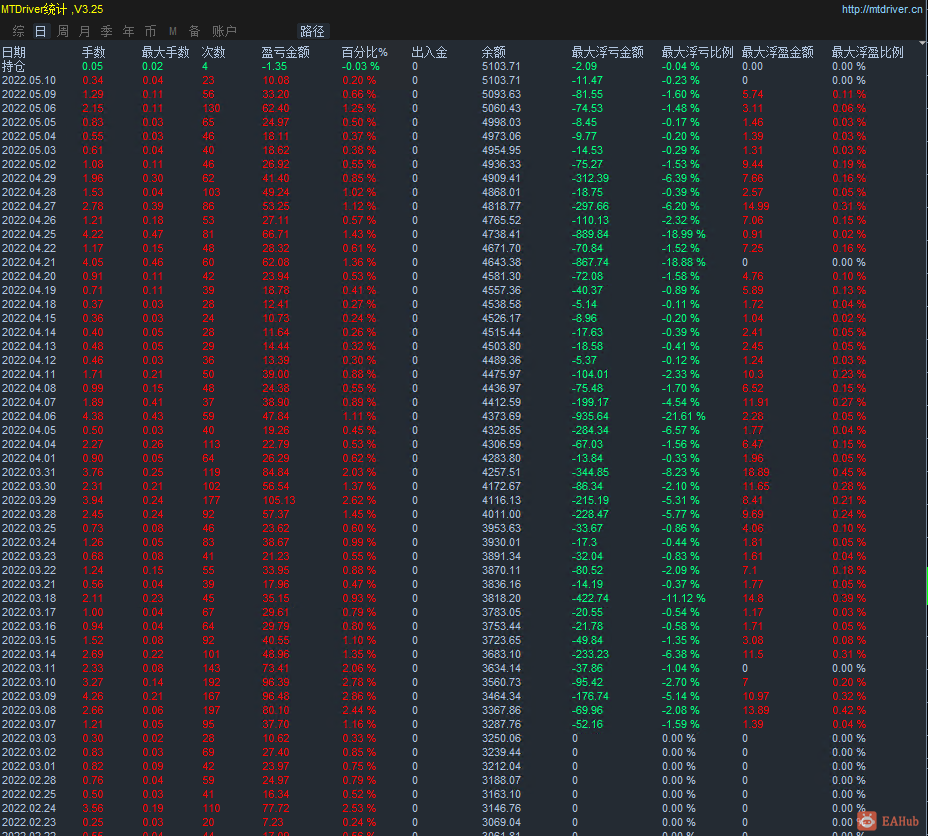Select the 2022.04.06 date row
The image size is (928, 836).
coord(29,417)
